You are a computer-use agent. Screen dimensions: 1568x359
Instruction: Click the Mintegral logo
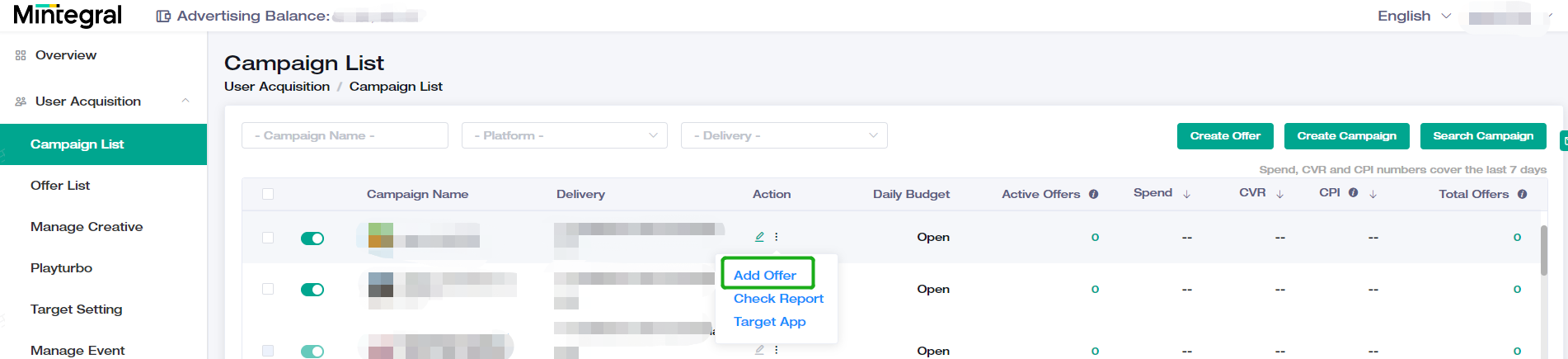pyautogui.click(x=68, y=16)
